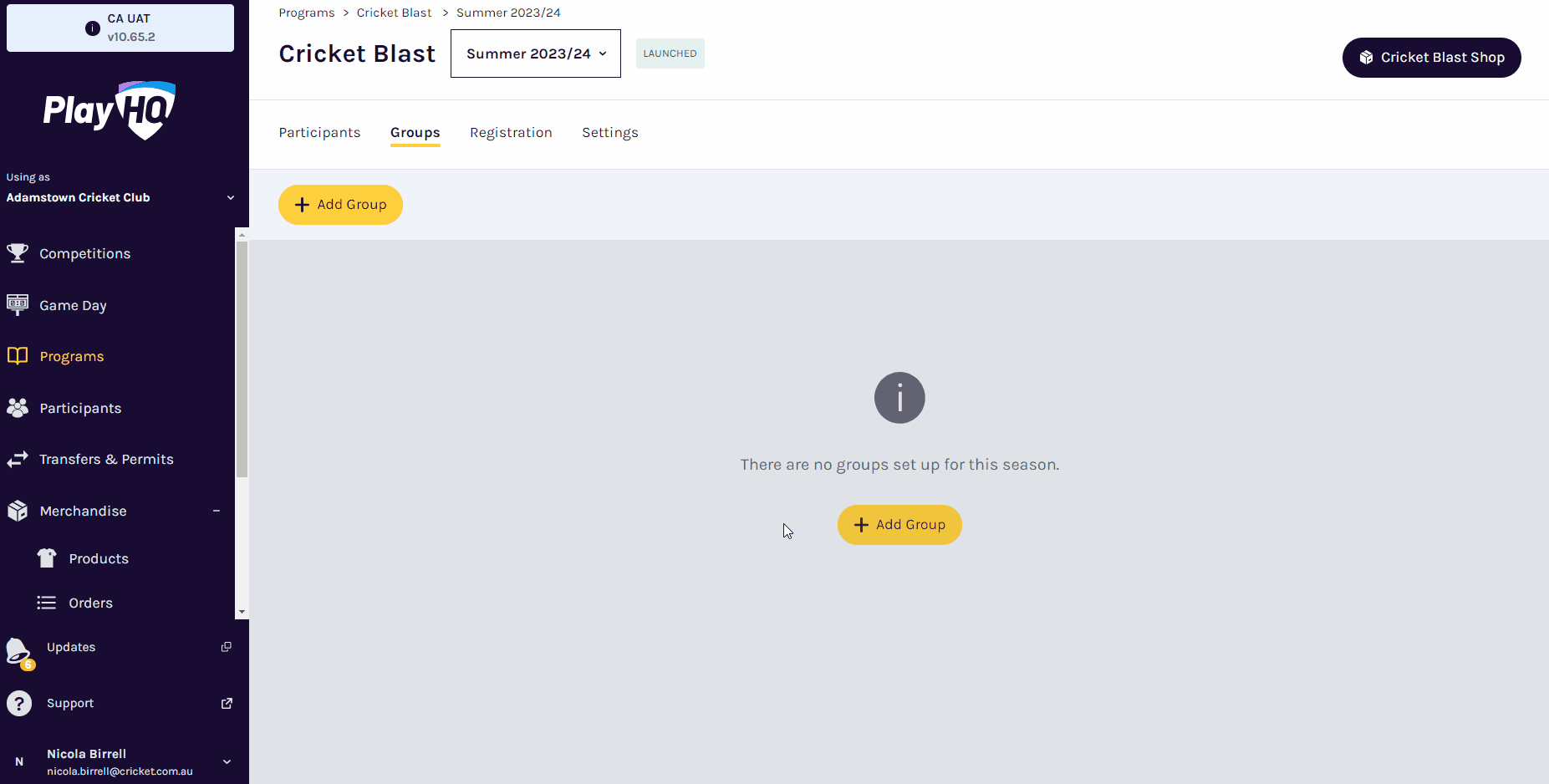Viewport: 1549px width, 784px height.
Task: Click the Support external link icon
Action: point(227,703)
